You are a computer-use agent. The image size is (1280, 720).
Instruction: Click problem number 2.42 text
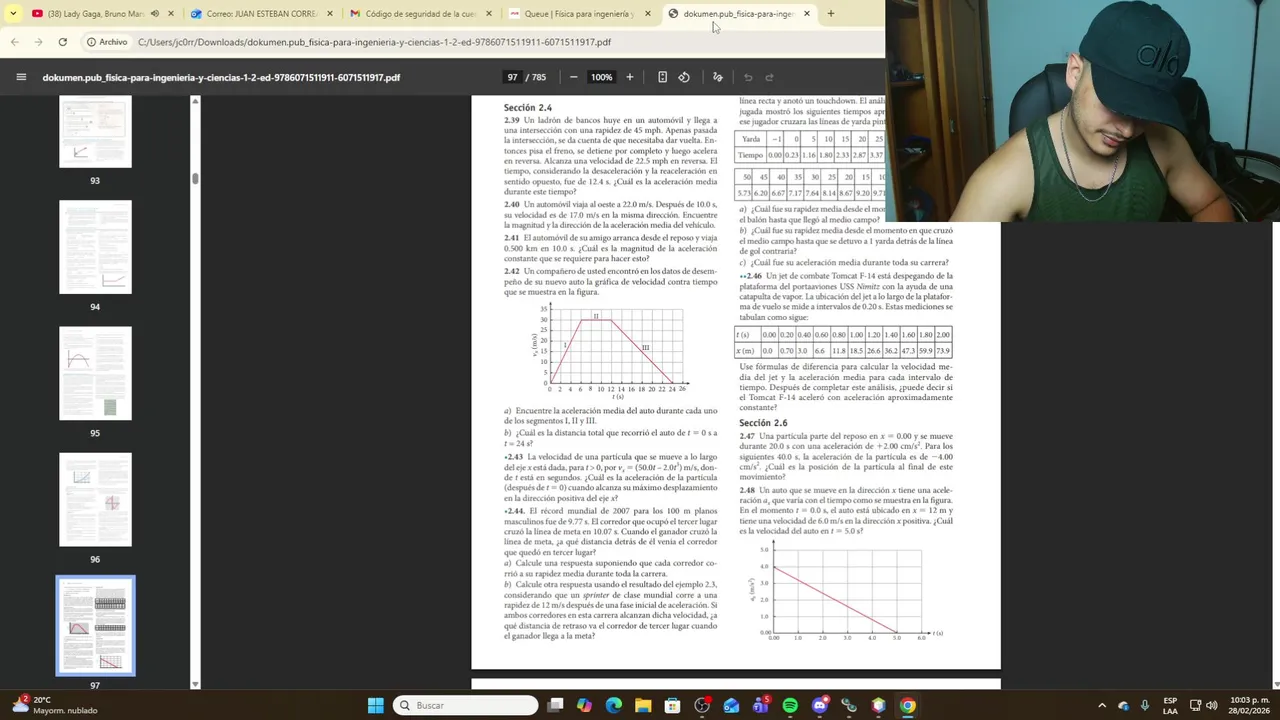[512, 271]
